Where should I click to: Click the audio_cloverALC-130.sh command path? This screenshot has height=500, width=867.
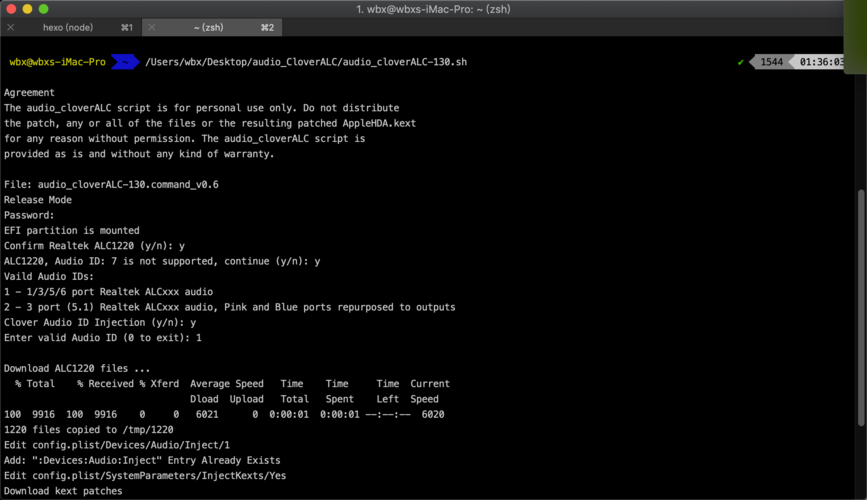point(305,62)
